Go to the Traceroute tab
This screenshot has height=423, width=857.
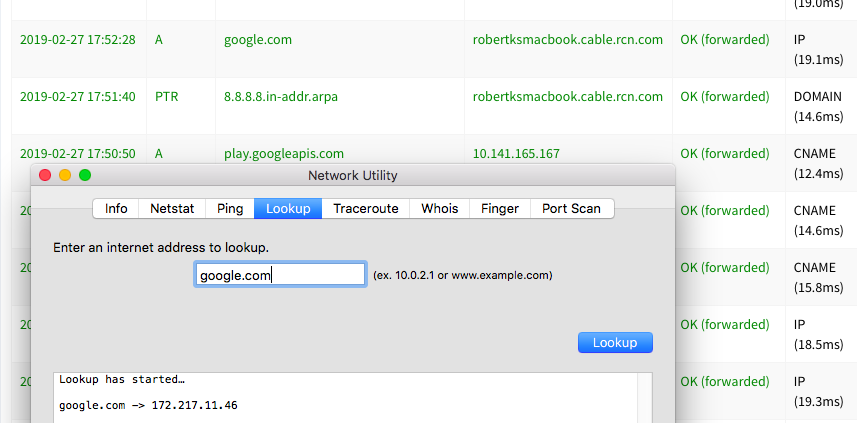click(x=366, y=208)
